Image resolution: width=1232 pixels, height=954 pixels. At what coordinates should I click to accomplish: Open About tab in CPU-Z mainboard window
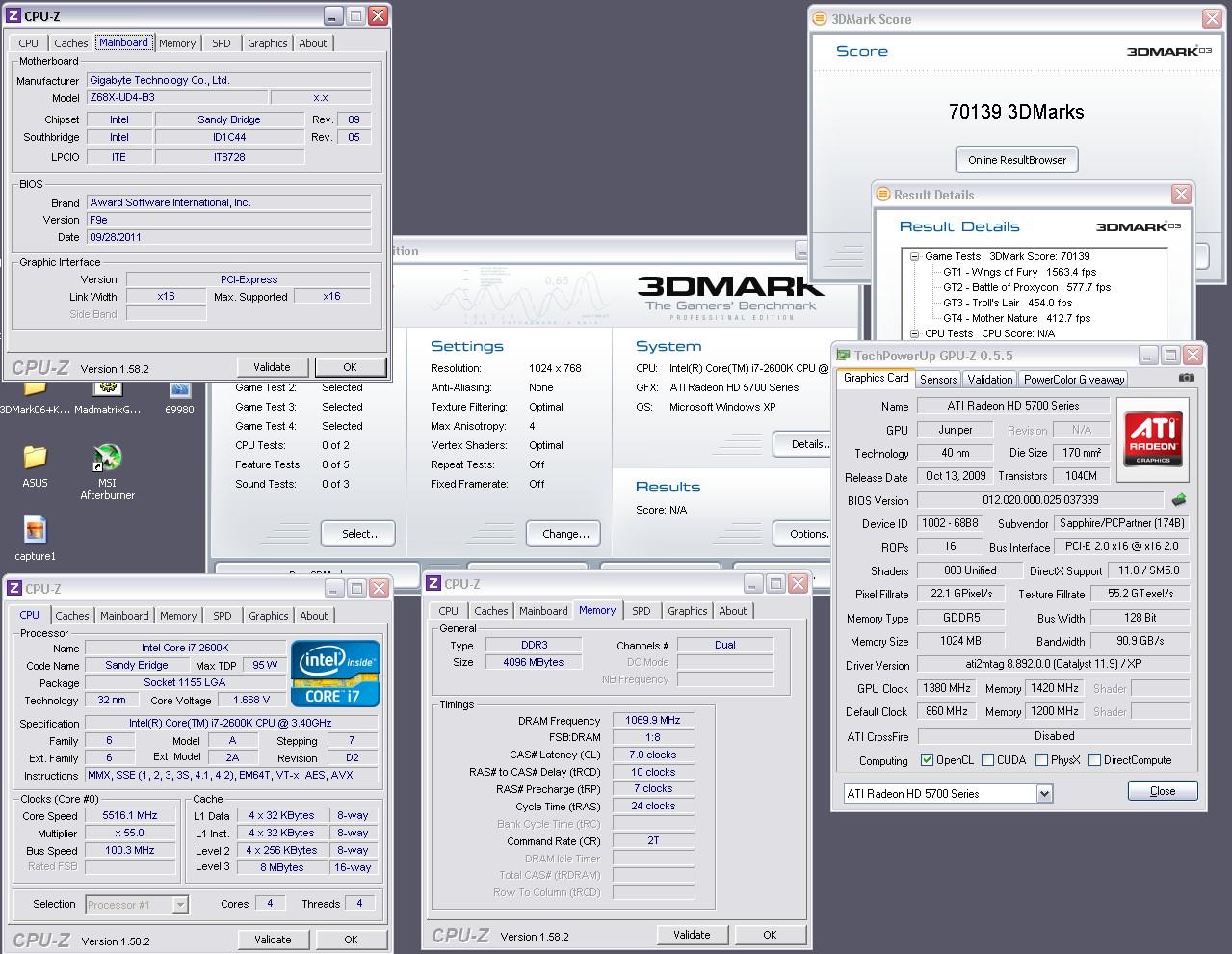[x=312, y=43]
